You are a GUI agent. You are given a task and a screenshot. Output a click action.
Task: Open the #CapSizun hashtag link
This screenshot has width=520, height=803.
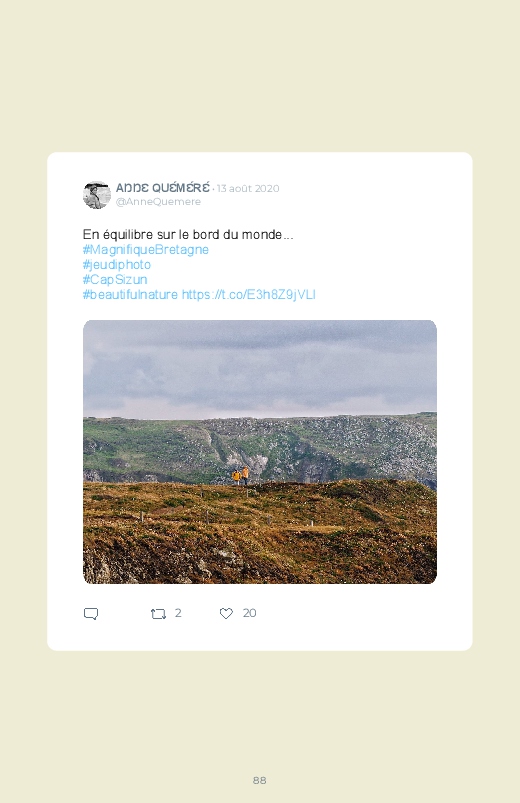coord(115,279)
